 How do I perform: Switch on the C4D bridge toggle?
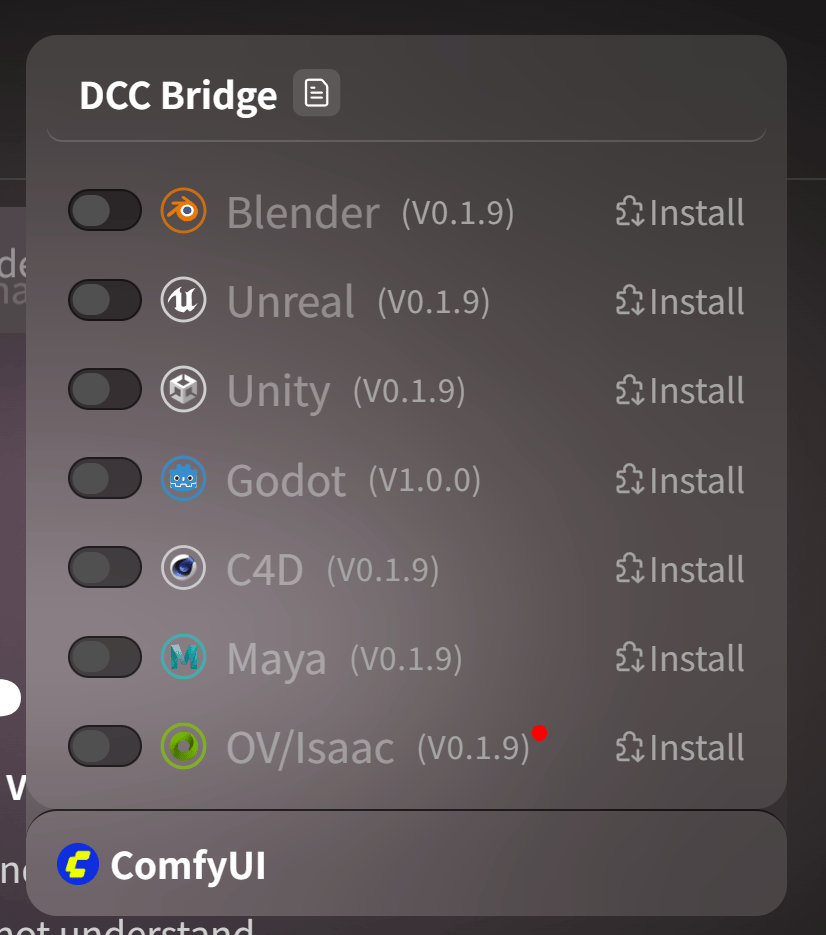(105, 568)
